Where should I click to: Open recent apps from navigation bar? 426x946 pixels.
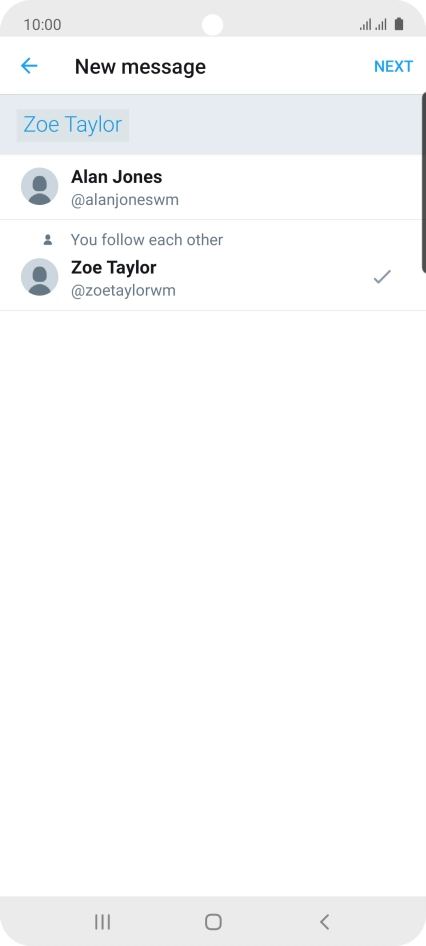[x=103, y=921]
